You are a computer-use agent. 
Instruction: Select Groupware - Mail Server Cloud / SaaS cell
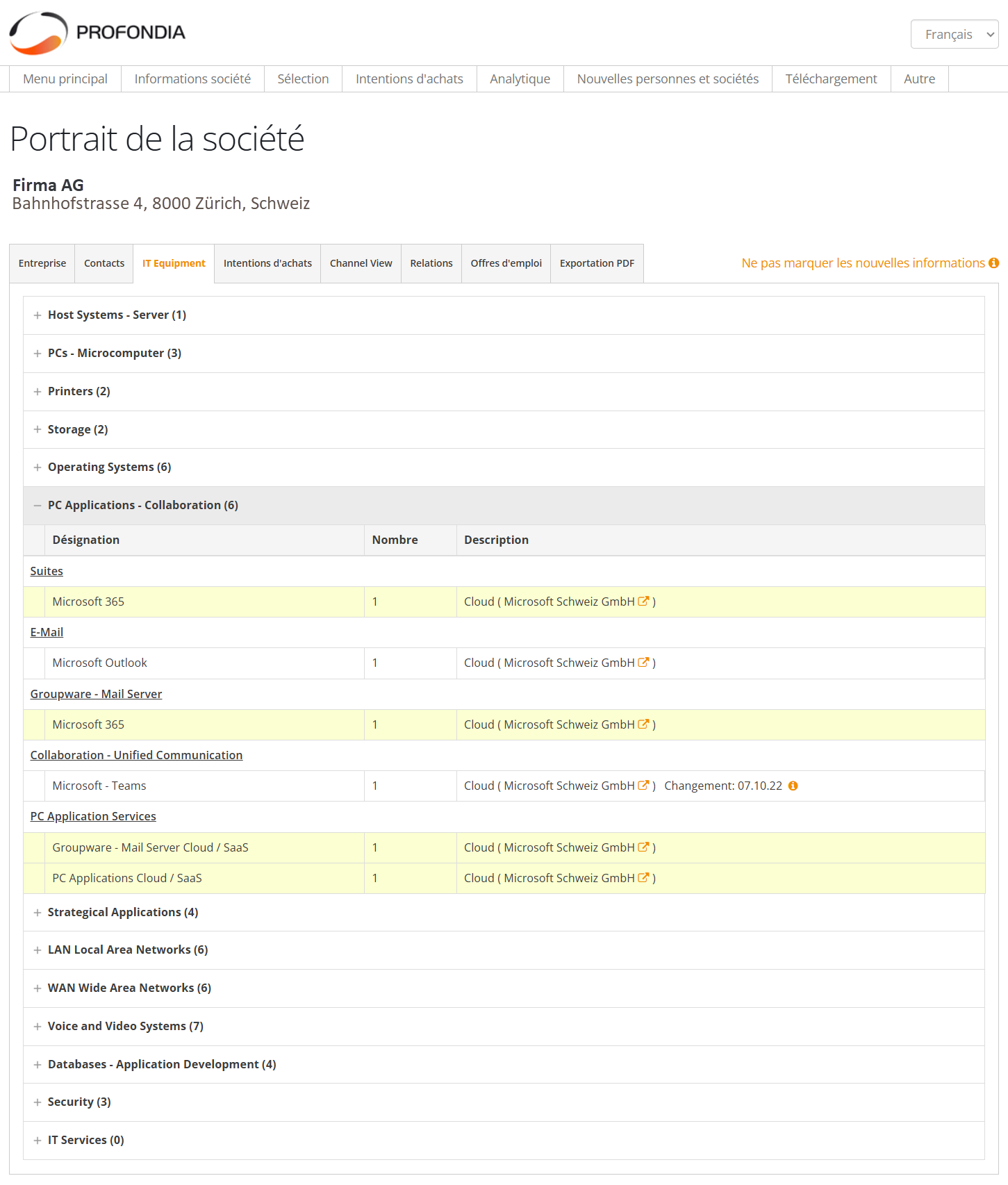click(204, 847)
